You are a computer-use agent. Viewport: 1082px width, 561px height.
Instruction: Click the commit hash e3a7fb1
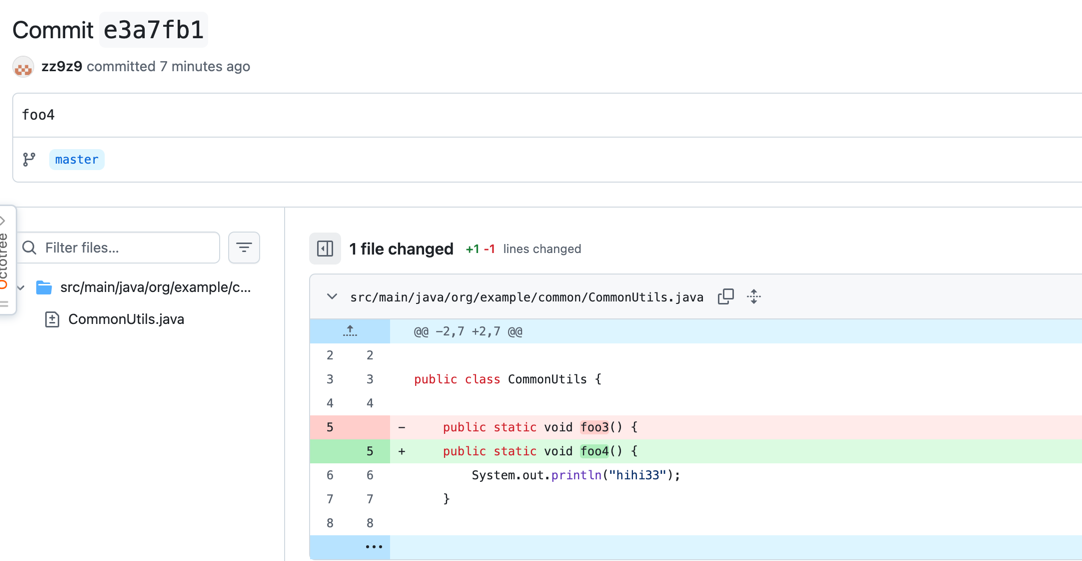153,30
